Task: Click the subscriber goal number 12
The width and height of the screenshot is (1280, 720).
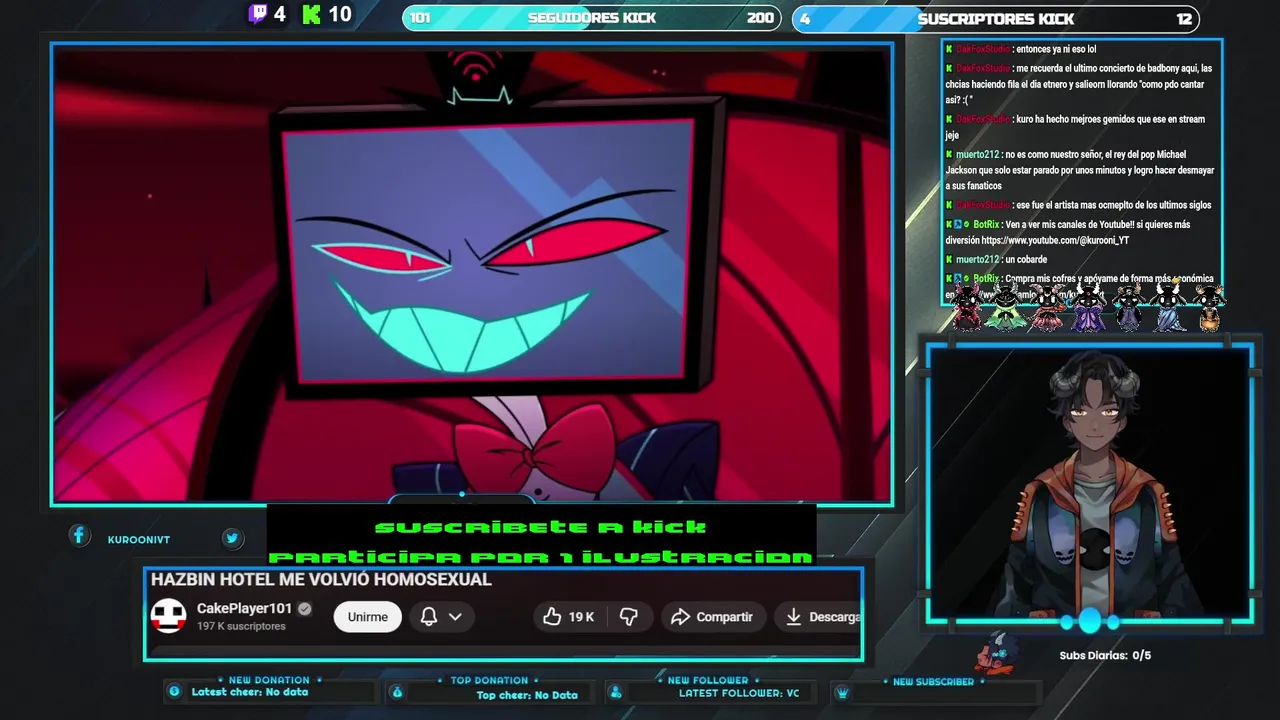Action: click(1184, 19)
